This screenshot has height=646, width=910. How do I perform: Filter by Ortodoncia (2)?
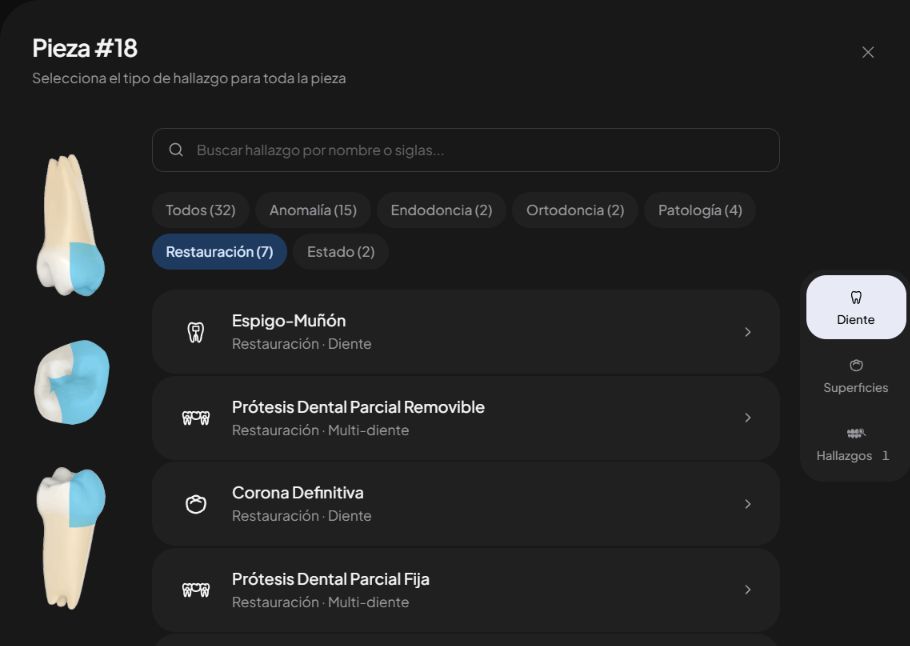[x=575, y=210]
